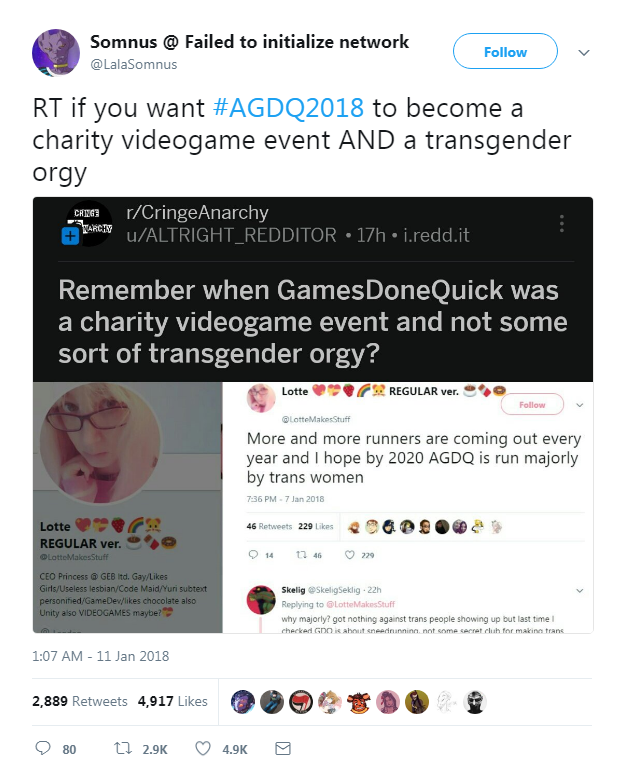The width and height of the screenshot is (623, 778).
Task: Open the #AGDQ2018 hashtag
Action: click(x=289, y=108)
